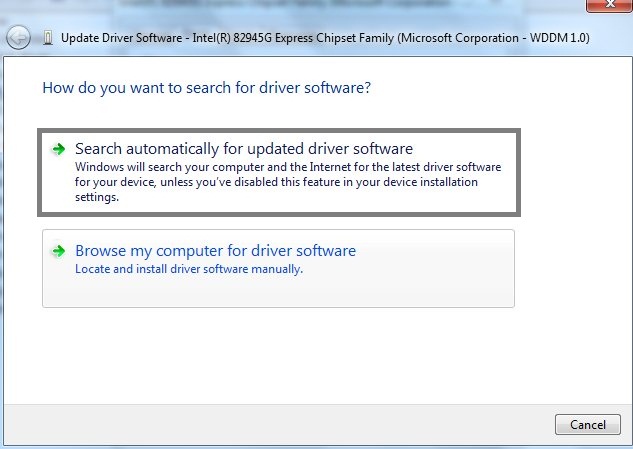The width and height of the screenshot is (633, 449).
Task: Click the 'How do you want to search' heading
Action: point(207,88)
